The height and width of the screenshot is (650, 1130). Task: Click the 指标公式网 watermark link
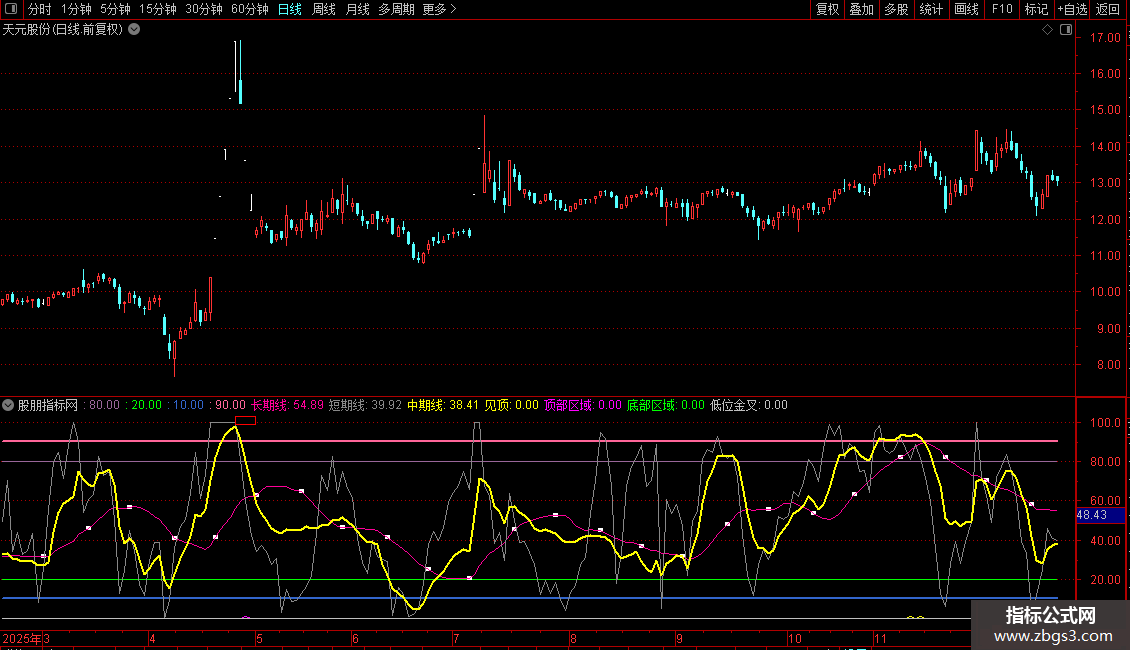1050,616
